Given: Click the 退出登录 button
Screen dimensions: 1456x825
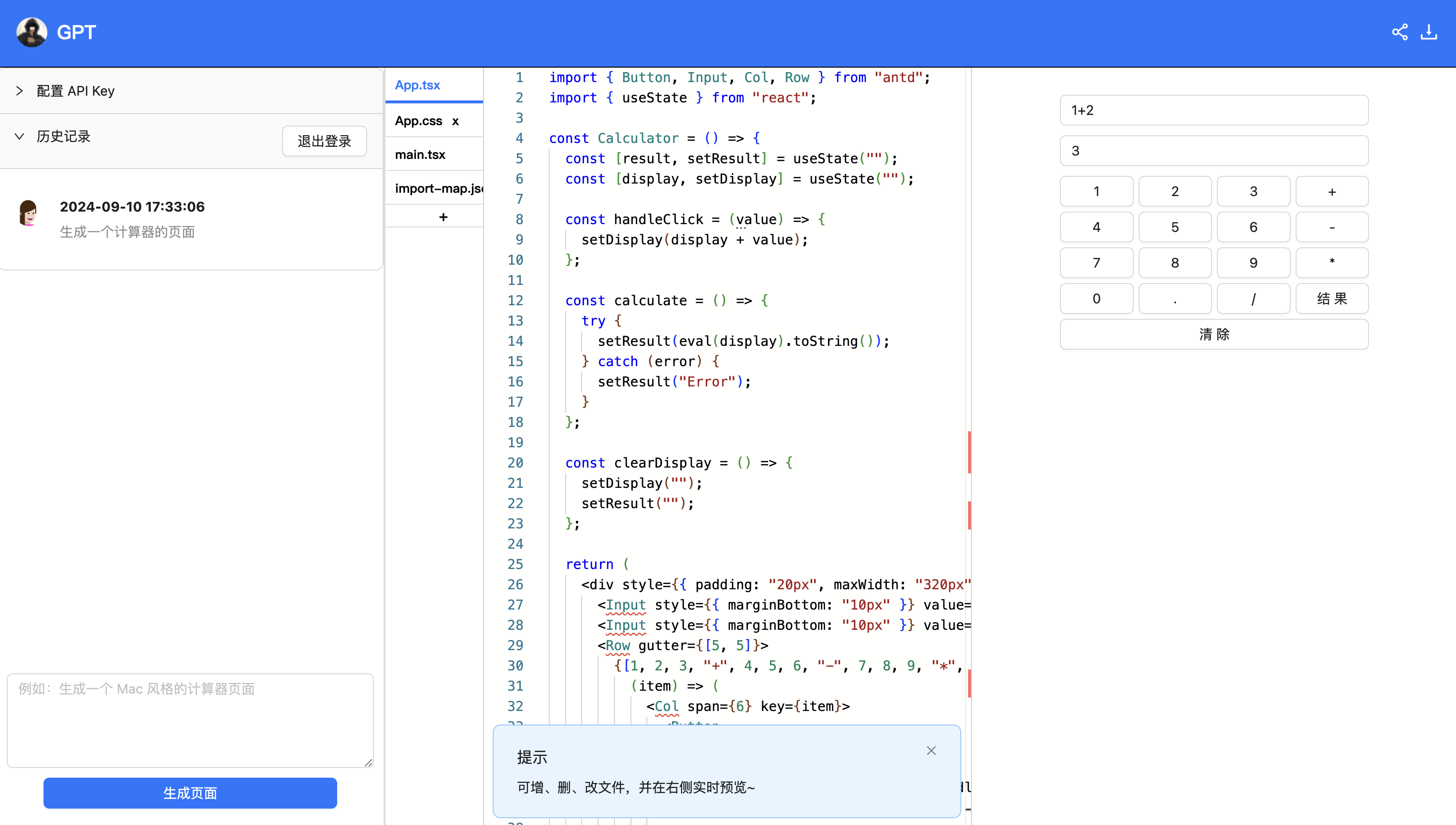Looking at the screenshot, I should (x=324, y=141).
